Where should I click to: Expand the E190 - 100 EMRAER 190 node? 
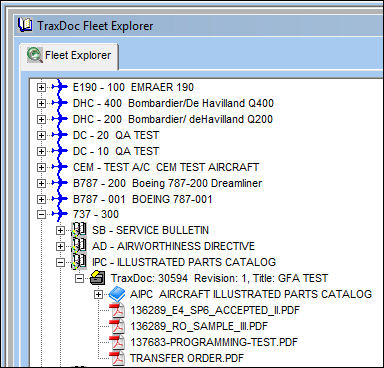41,87
